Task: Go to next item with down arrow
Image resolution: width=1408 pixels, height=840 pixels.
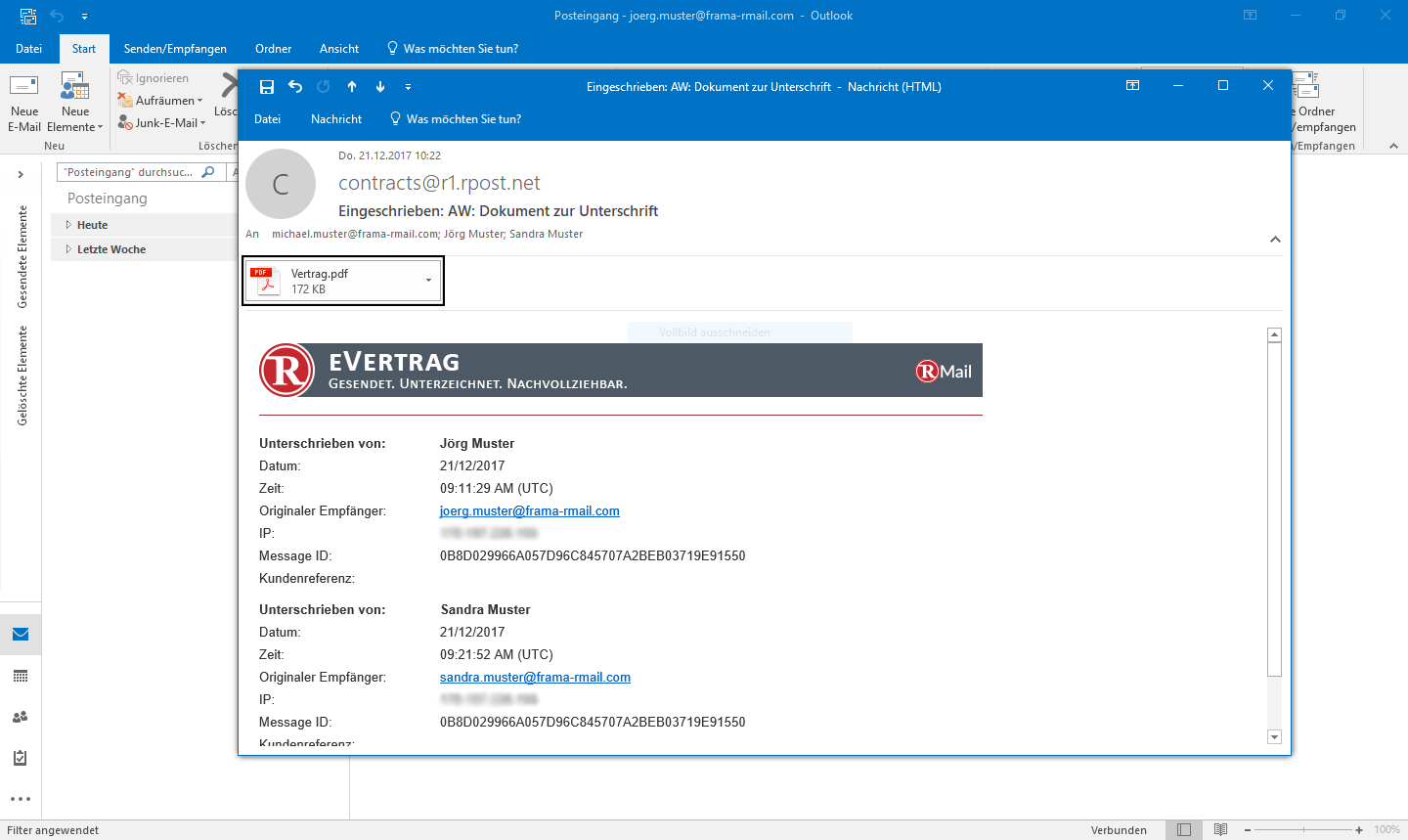Action: pyautogui.click(x=380, y=86)
